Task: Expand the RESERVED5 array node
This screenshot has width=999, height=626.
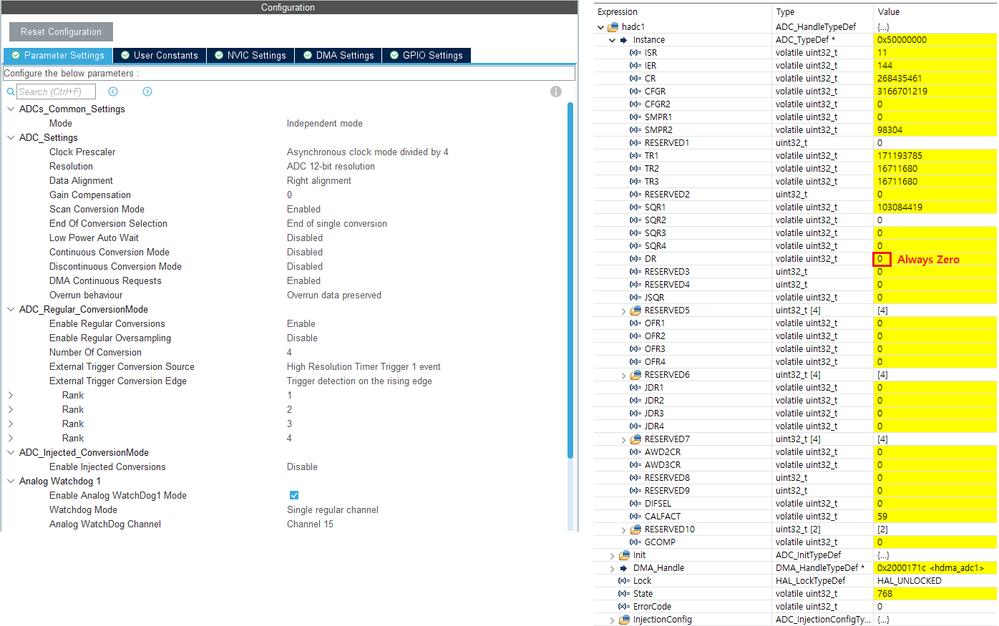Action: [x=624, y=311]
